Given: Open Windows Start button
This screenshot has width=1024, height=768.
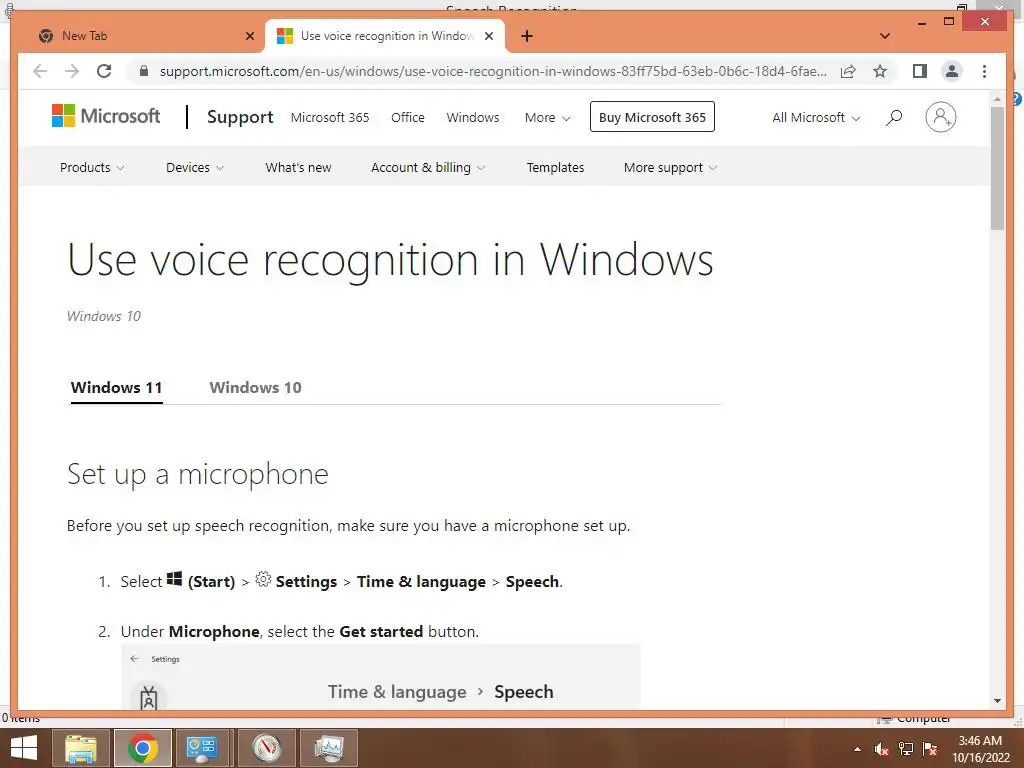Looking at the screenshot, I should (x=24, y=748).
